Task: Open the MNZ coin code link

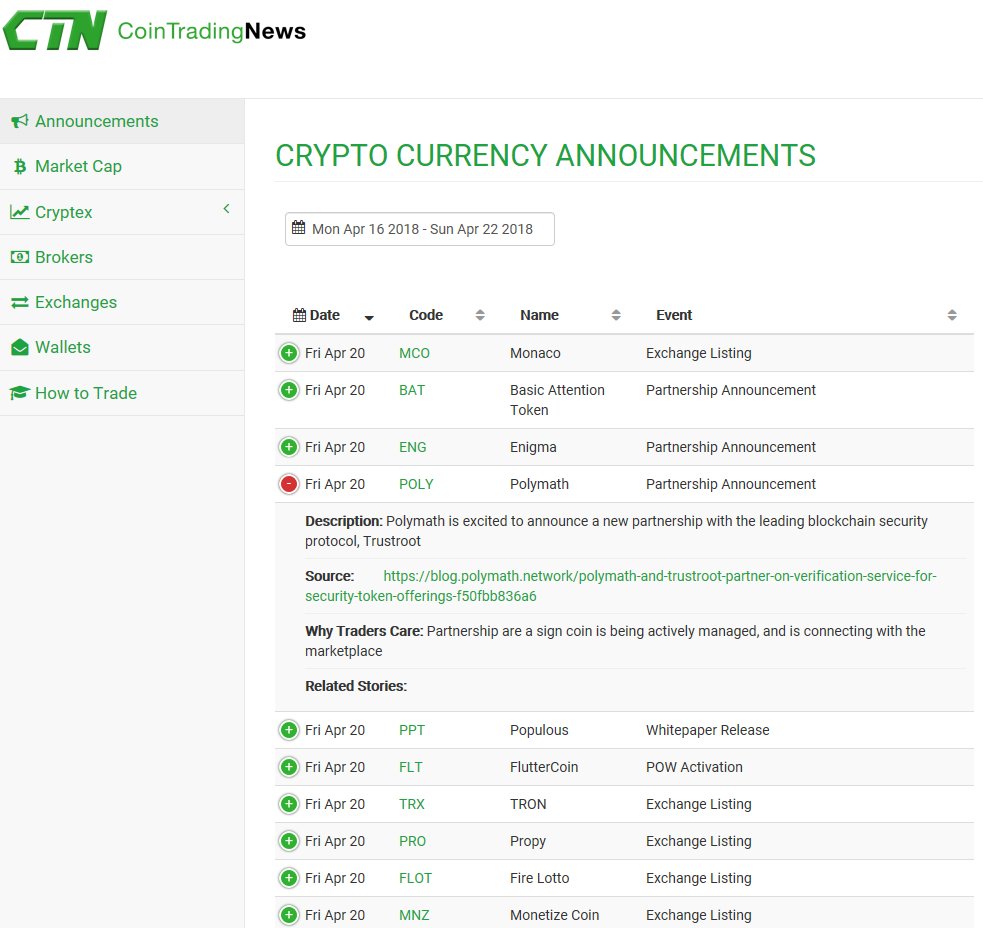Action: pyautogui.click(x=414, y=915)
